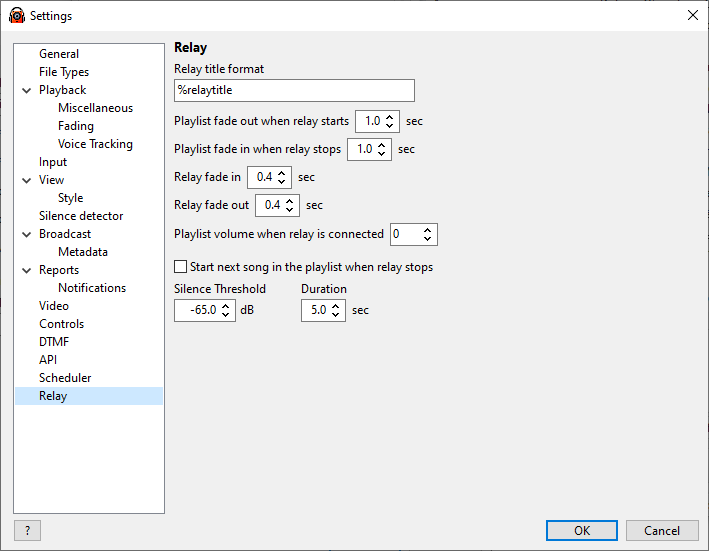Select Voice Tracking under Playback
The image size is (709, 551).
point(95,144)
